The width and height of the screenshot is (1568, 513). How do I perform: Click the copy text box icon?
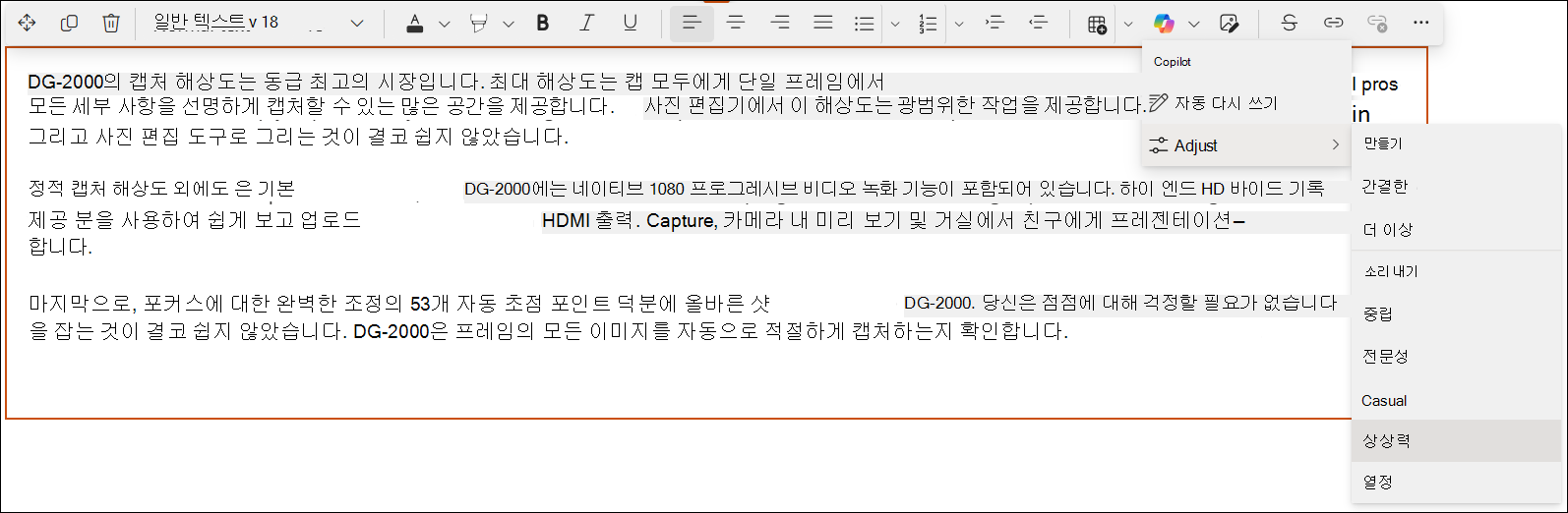pos(69,23)
